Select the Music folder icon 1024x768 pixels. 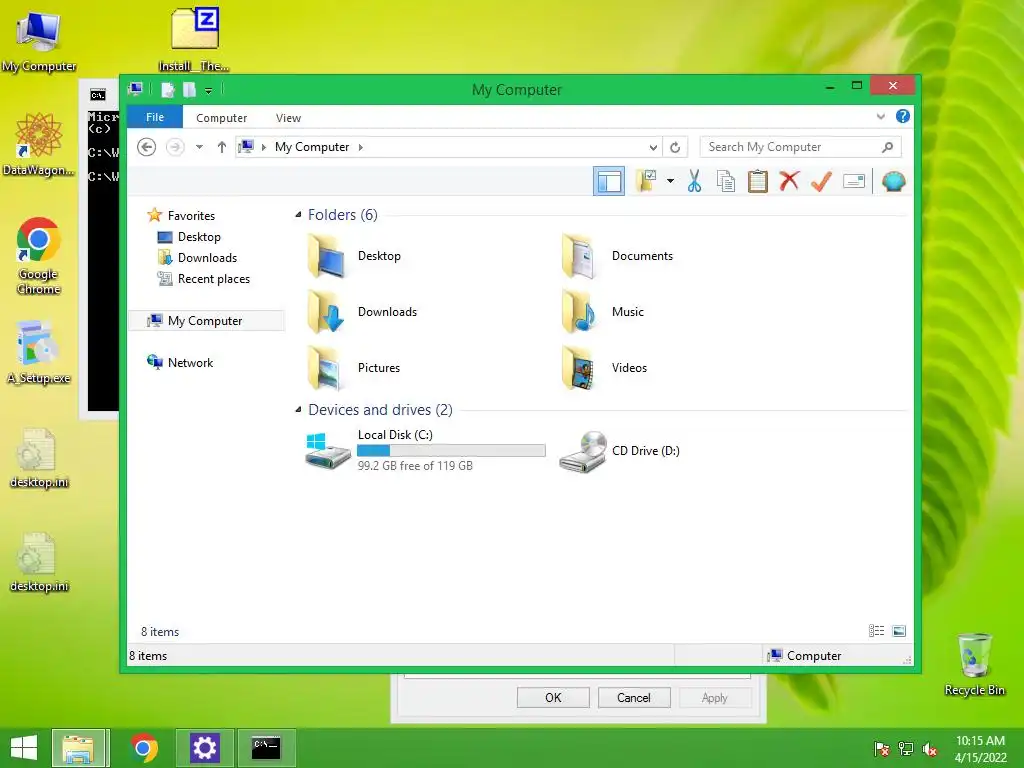tap(579, 312)
